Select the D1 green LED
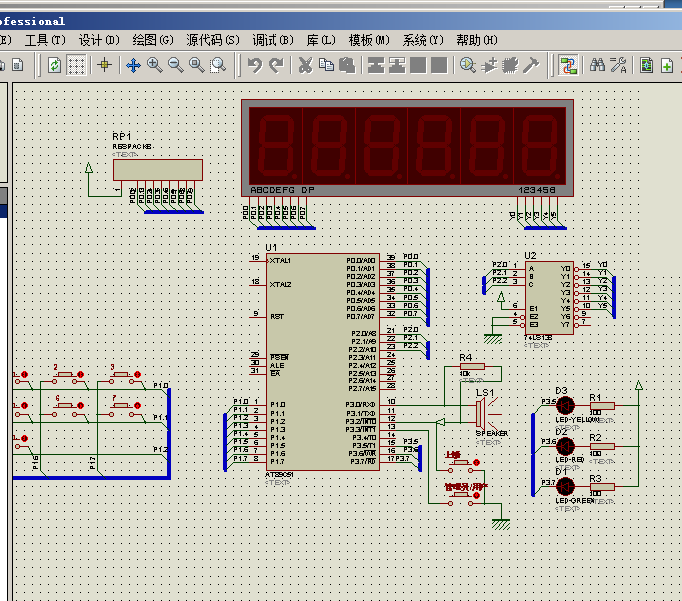 tap(565, 486)
